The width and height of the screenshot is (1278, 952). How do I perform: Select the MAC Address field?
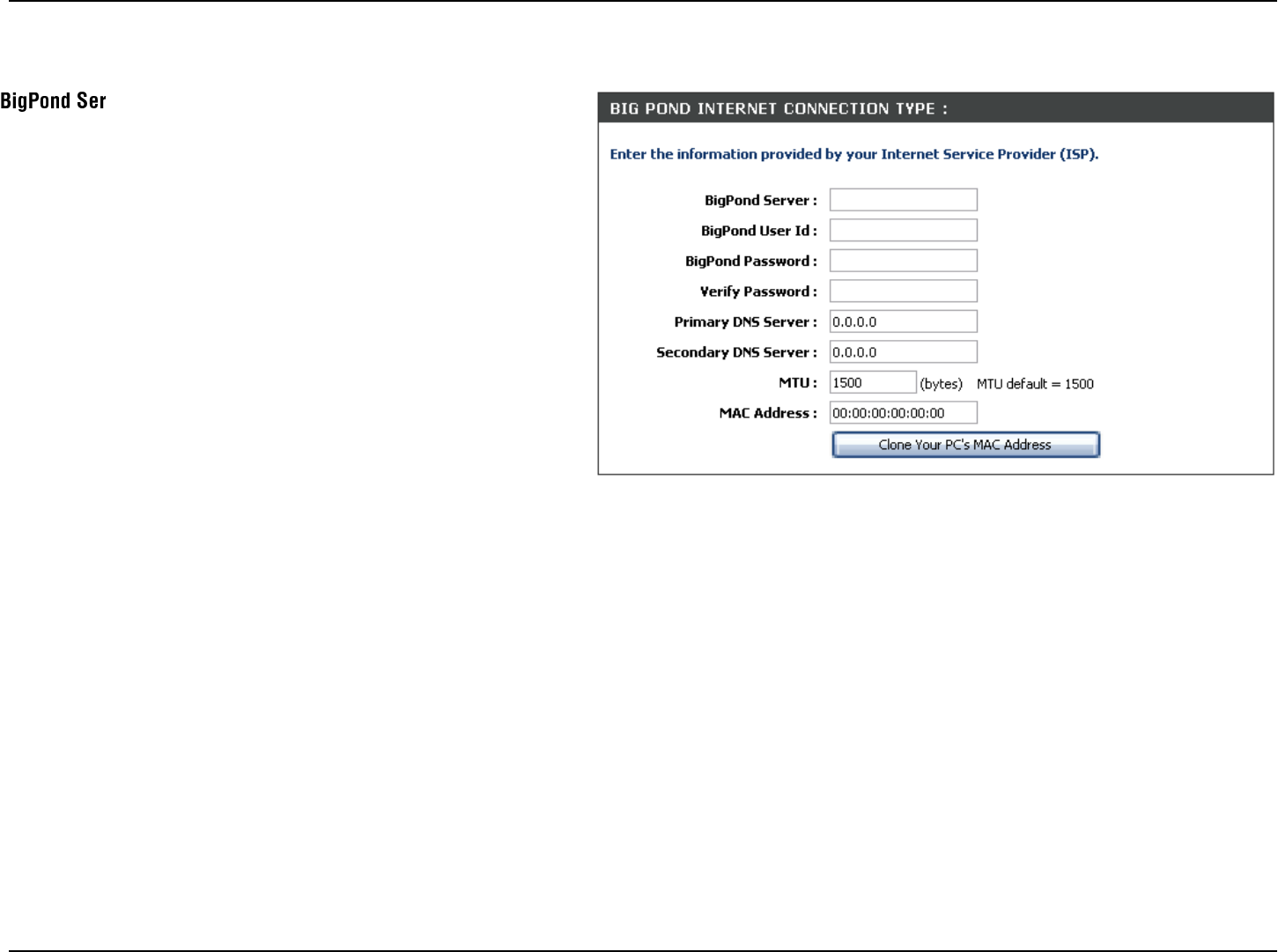point(904,413)
